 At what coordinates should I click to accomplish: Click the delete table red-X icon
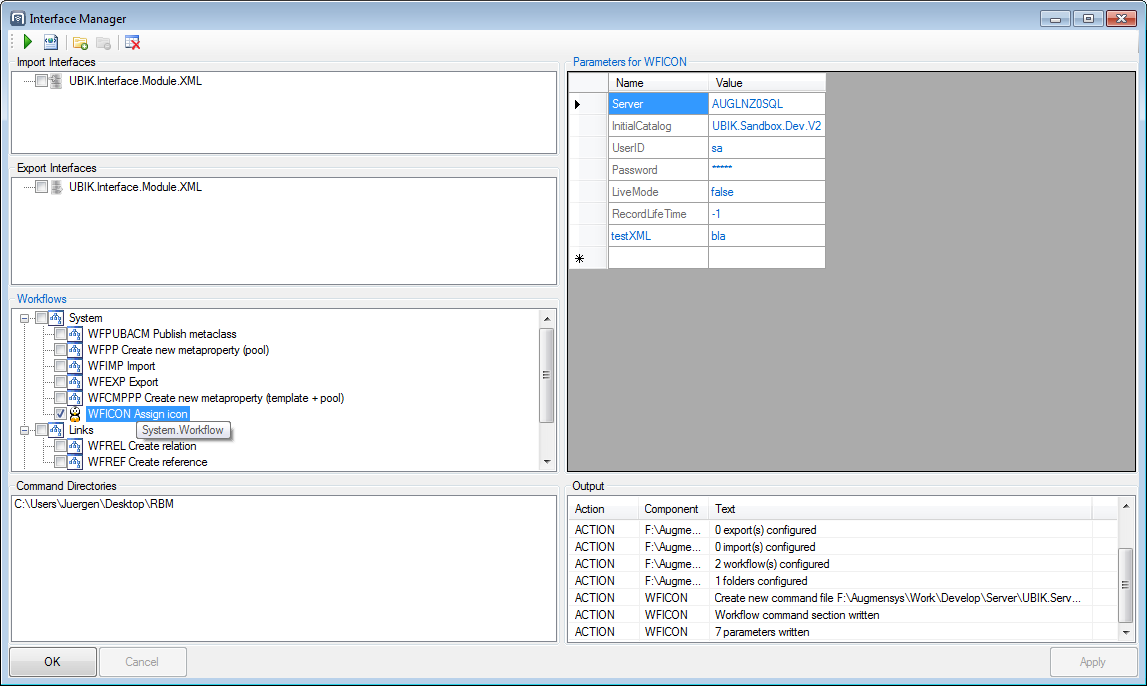tap(132, 43)
